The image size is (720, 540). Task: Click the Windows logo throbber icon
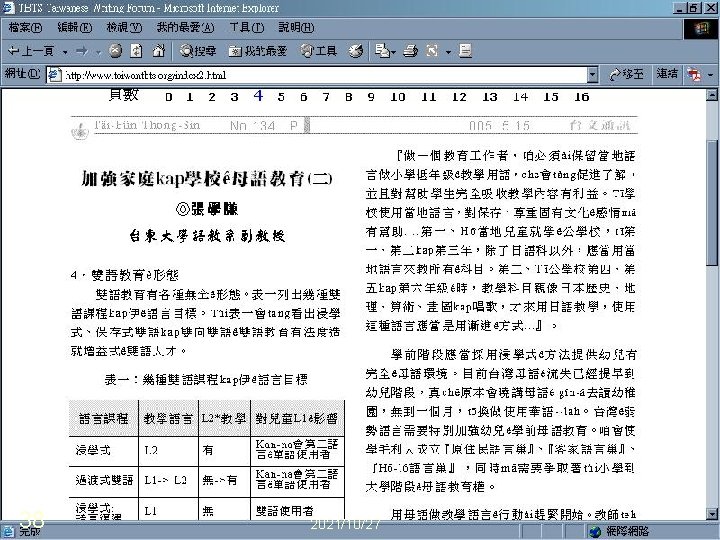click(701, 29)
